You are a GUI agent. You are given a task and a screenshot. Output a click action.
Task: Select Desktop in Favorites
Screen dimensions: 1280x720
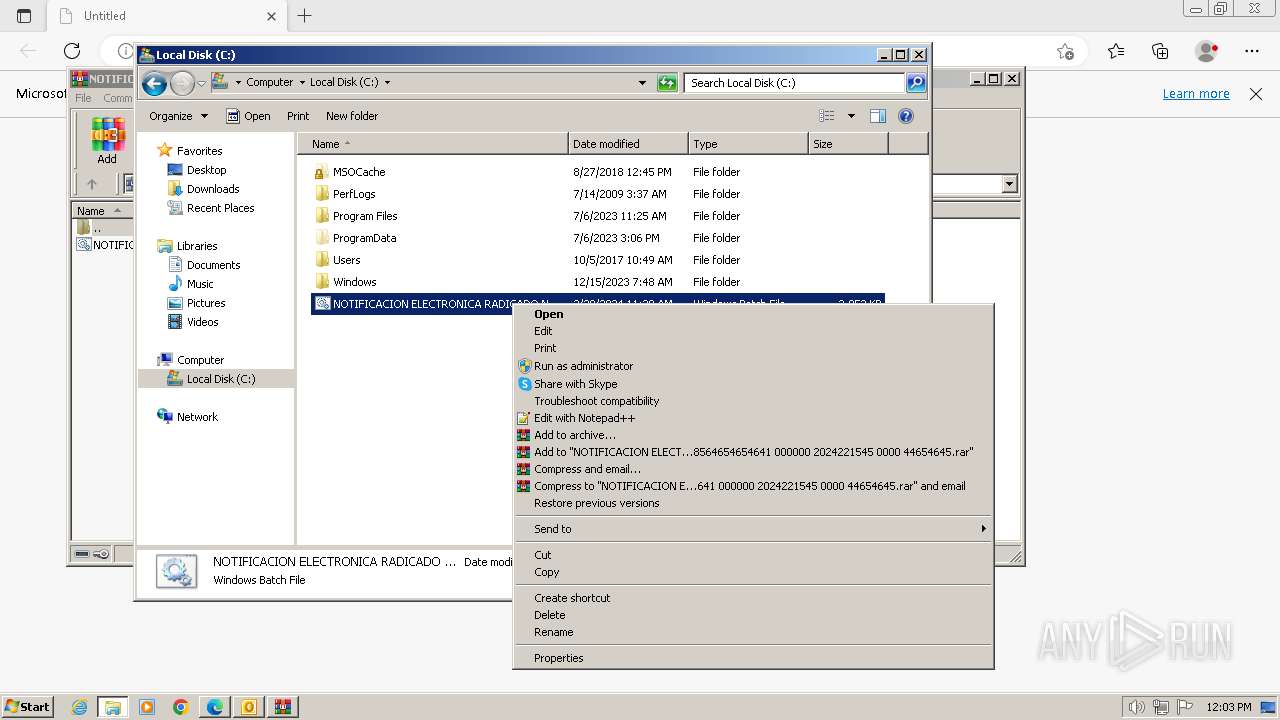pyautogui.click(x=206, y=170)
